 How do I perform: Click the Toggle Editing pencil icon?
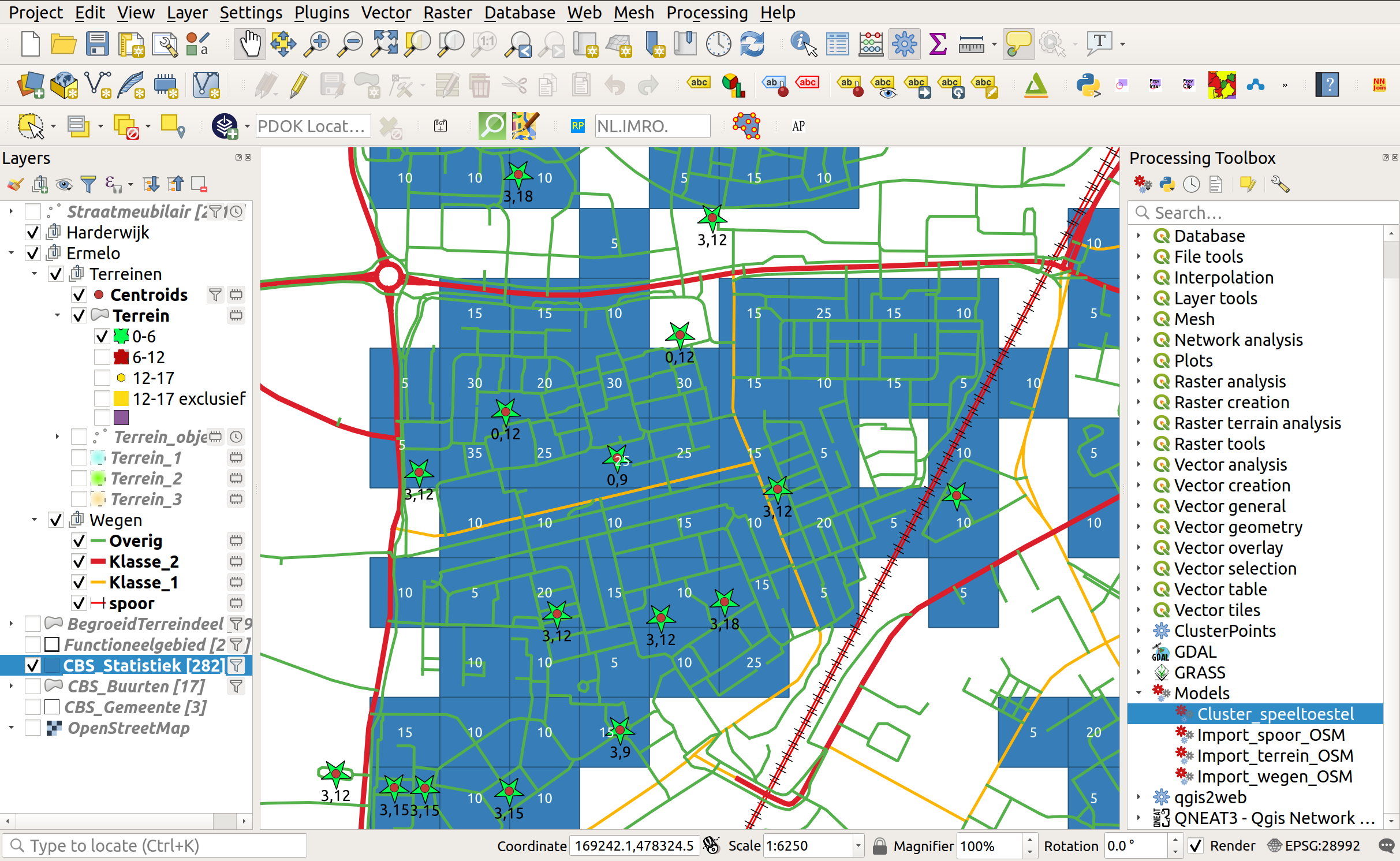coord(299,85)
